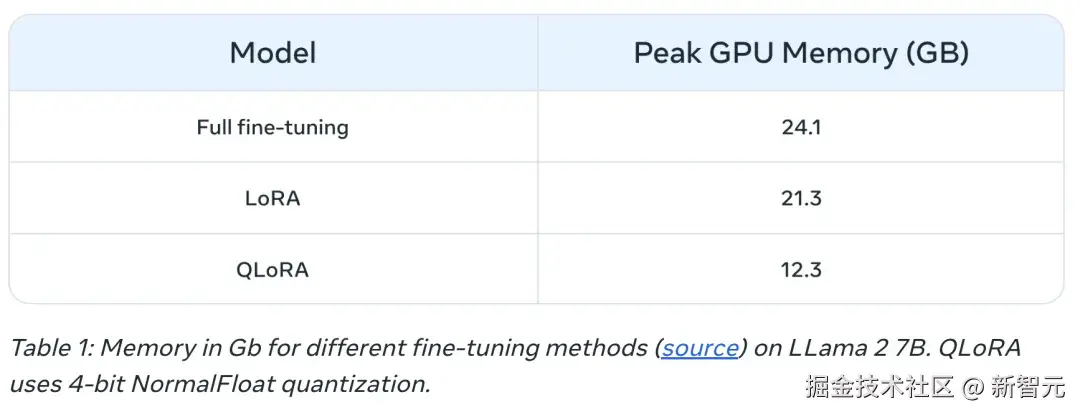
Task: Click the Peak GPU Memory (GB) header
Action: (x=801, y=54)
